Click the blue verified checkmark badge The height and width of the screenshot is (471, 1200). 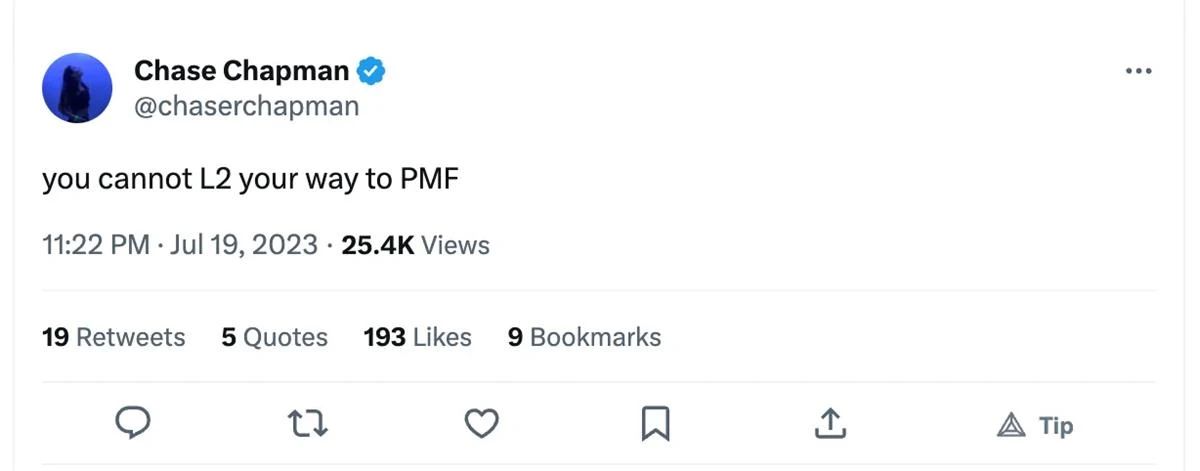tap(371, 71)
